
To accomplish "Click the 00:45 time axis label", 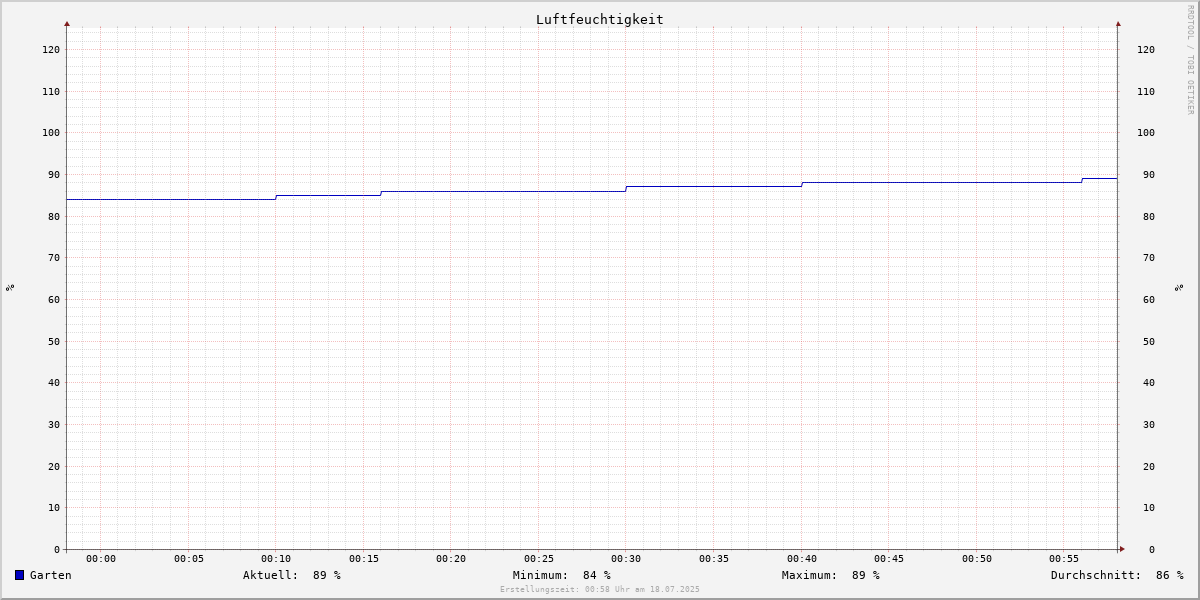I will (889, 559).
